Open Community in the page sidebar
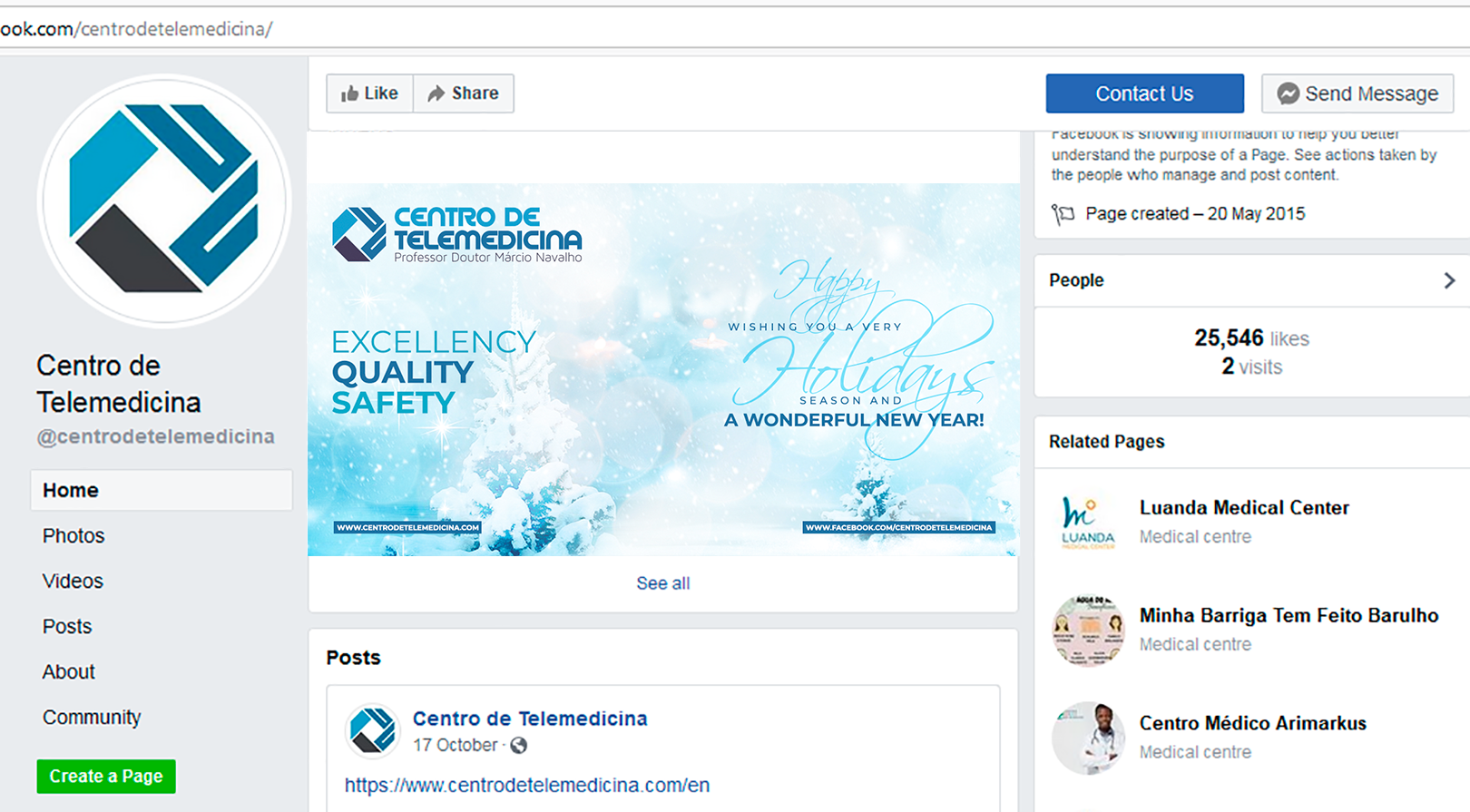This screenshot has width=1470, height=812. coord(92,717)
